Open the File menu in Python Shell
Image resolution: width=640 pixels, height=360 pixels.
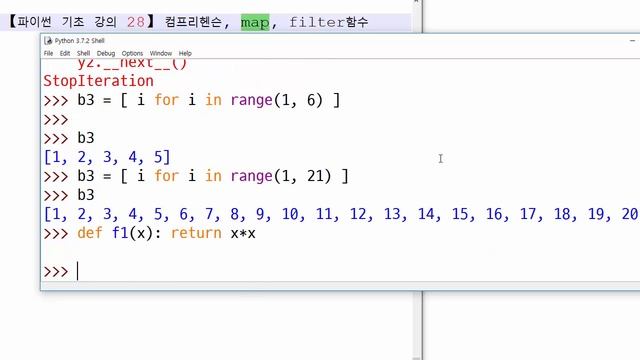coord(48,53)
